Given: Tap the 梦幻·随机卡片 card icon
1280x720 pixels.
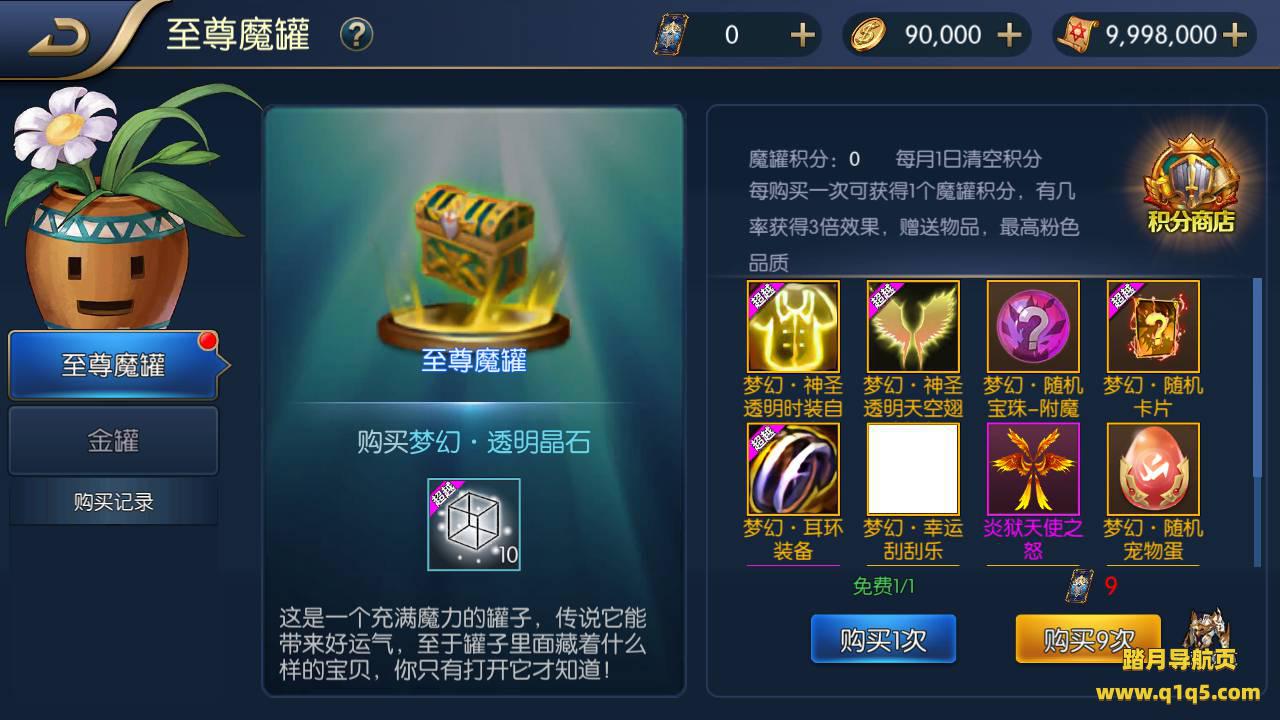Looking at the screenshot, I should 1153,326.
